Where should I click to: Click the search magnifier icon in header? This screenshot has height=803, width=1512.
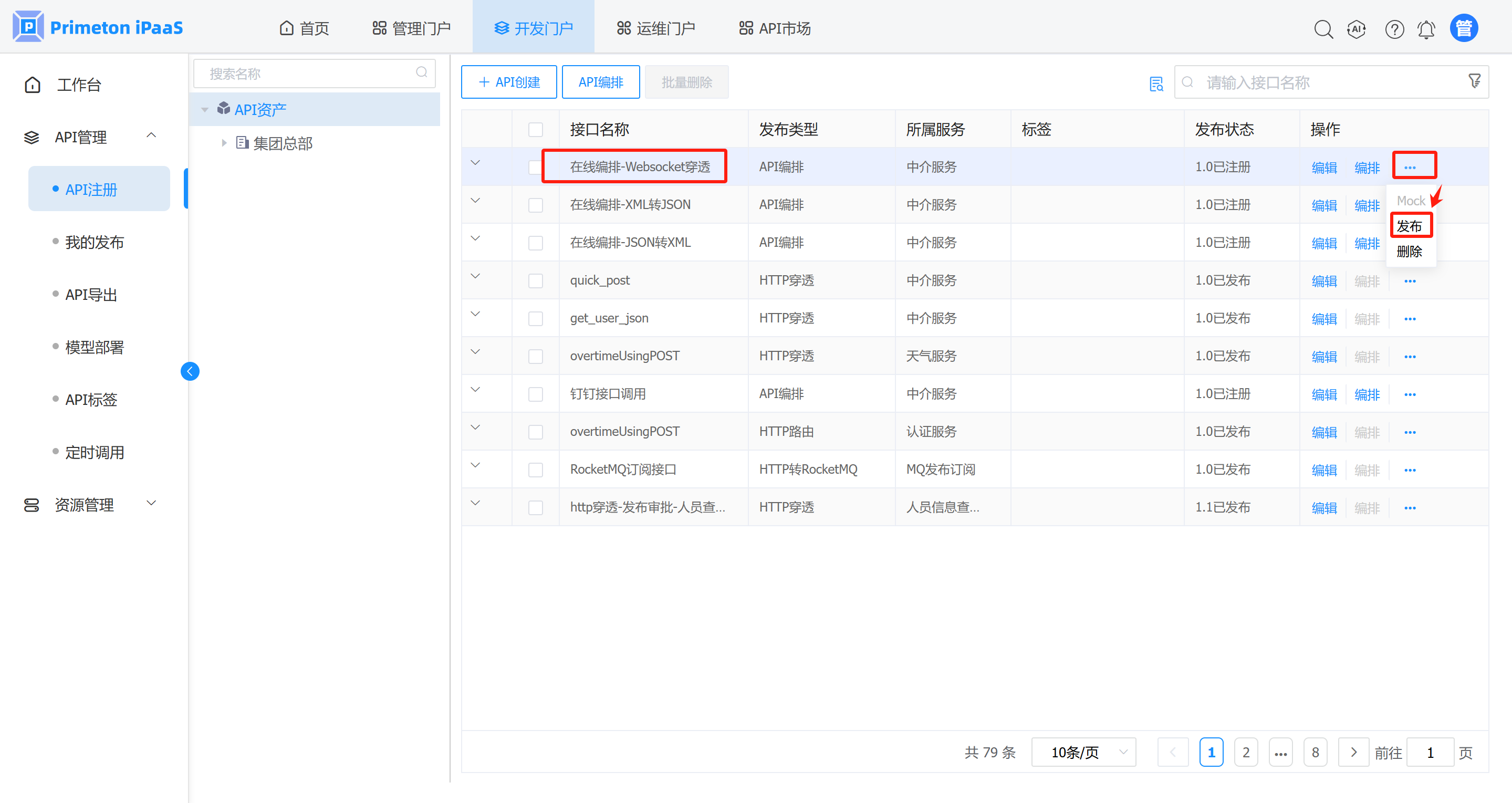click(1323, 29)
